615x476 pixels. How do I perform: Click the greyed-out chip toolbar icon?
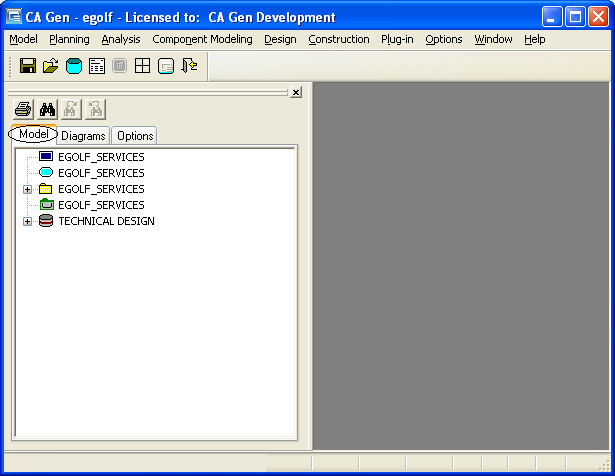coord(120,65)
